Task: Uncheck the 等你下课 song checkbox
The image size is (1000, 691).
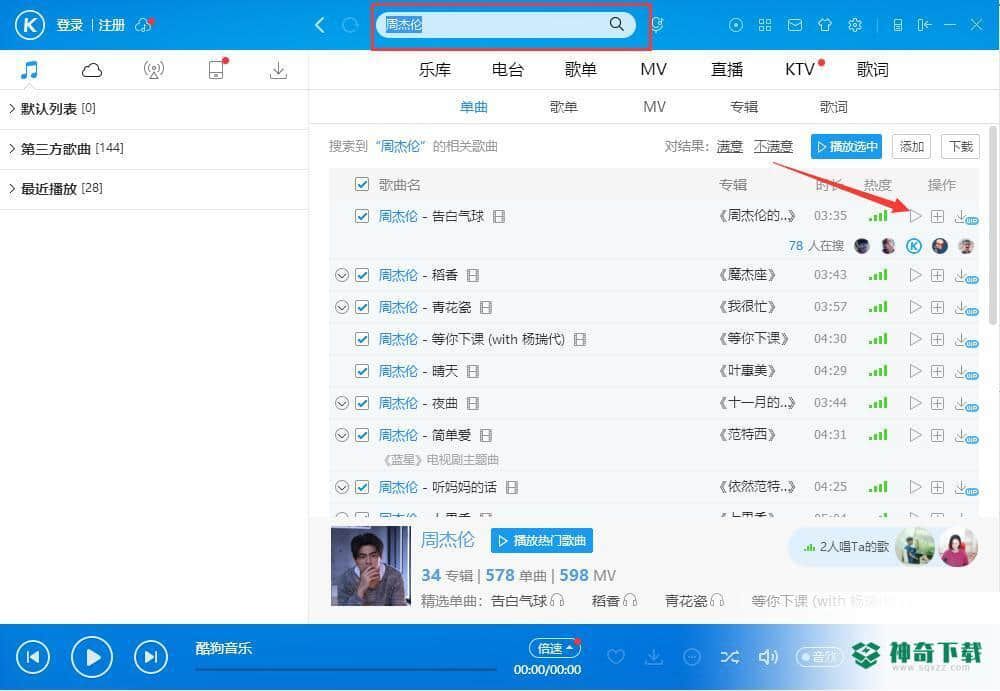Action: pyautogui.click(x=362, y=339)
